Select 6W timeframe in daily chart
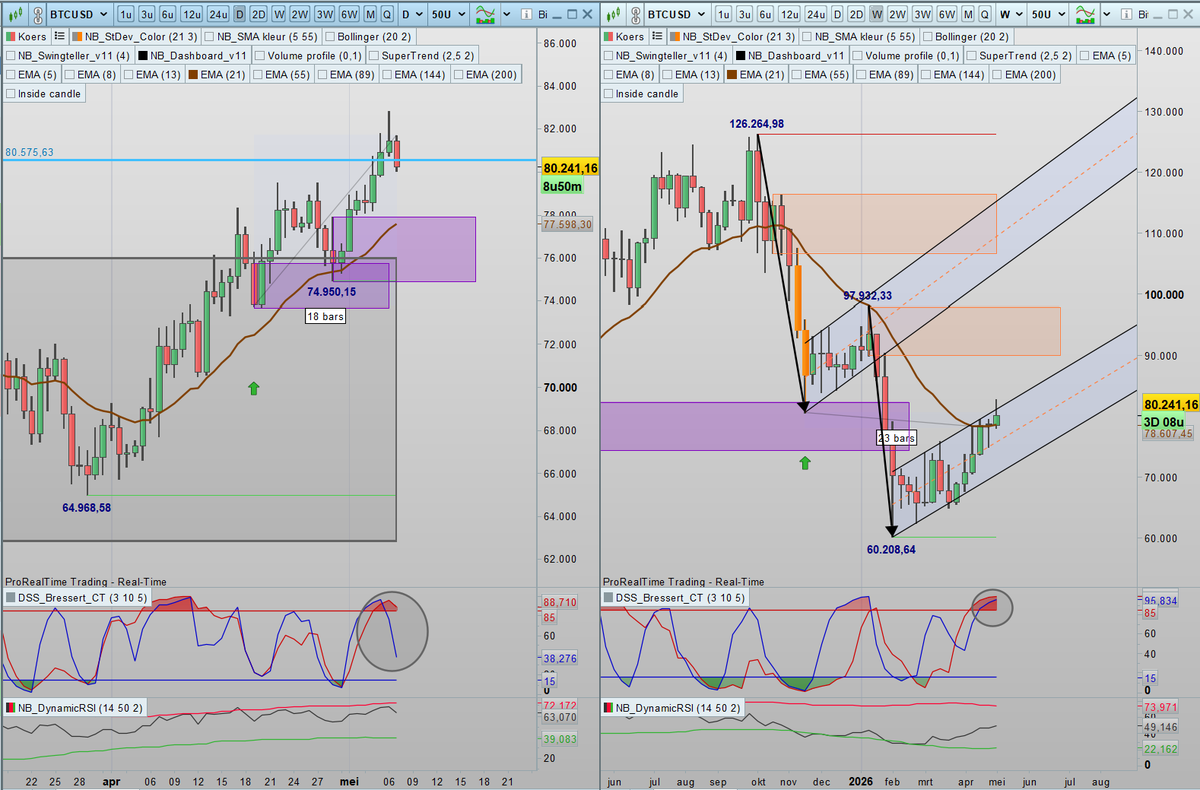Viewport: 1200px width, 790px height. point(348,15)
